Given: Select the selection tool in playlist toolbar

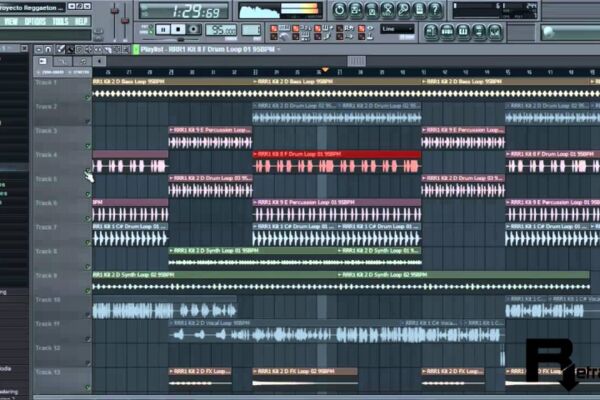Looking at the screenshot, I should point(117,50).
